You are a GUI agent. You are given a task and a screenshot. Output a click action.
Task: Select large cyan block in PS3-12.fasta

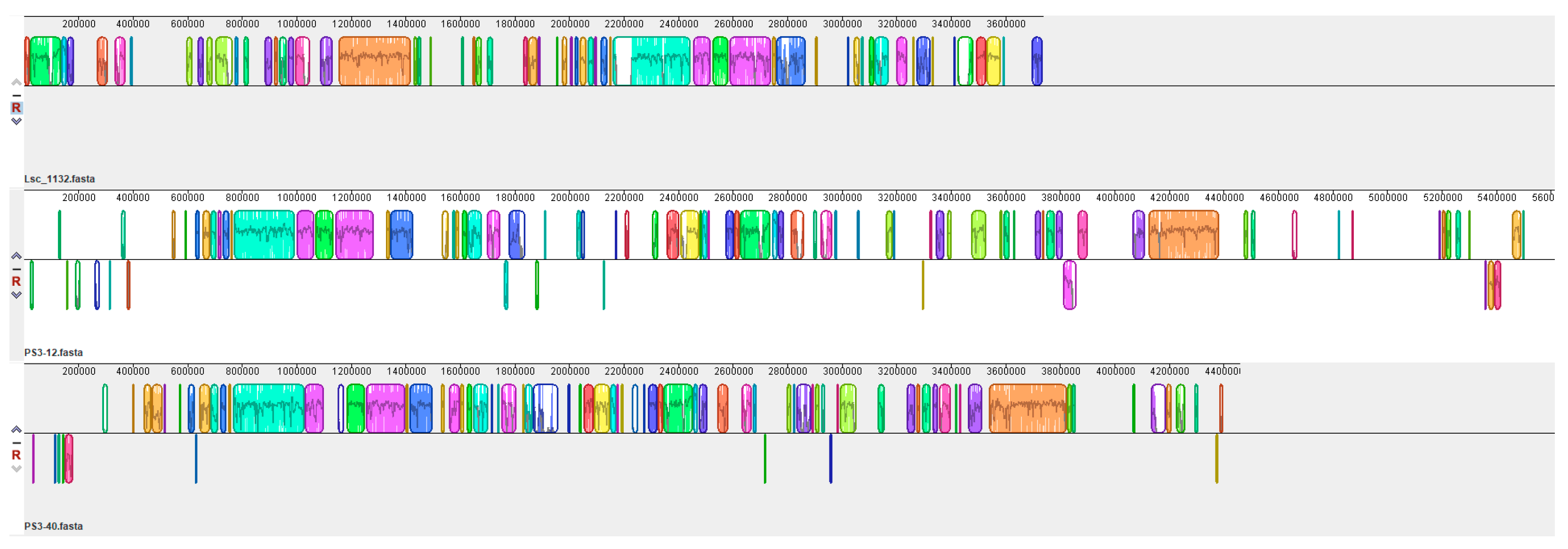click(264, 234)
